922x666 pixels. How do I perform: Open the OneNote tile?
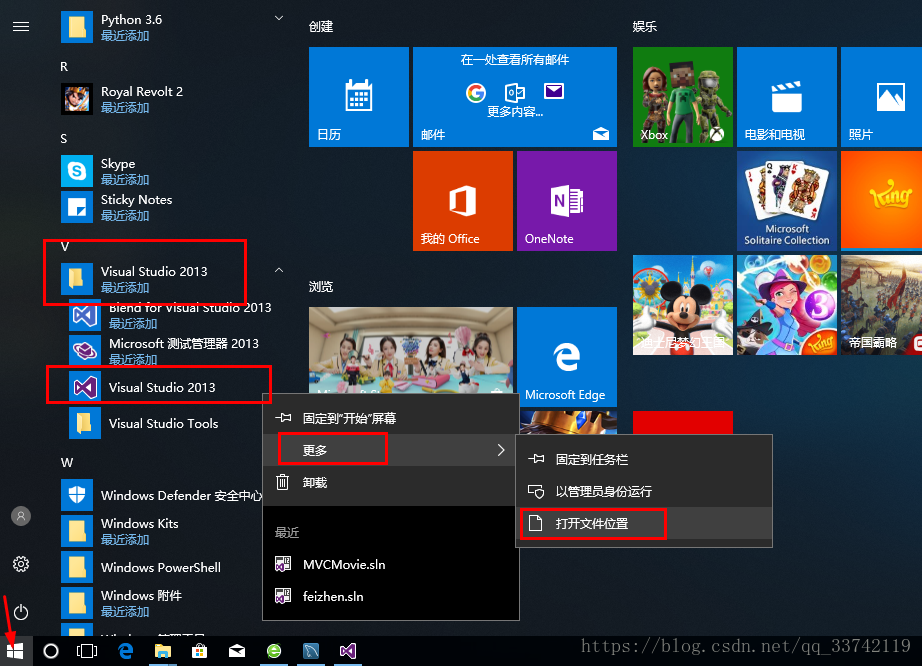[567, 201]
